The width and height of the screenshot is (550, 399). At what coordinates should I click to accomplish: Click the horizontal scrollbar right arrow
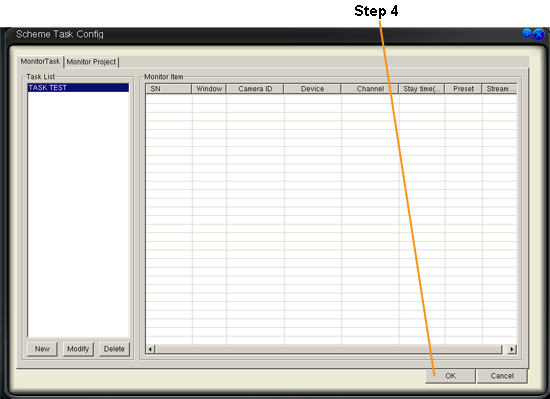pos(512,349)
